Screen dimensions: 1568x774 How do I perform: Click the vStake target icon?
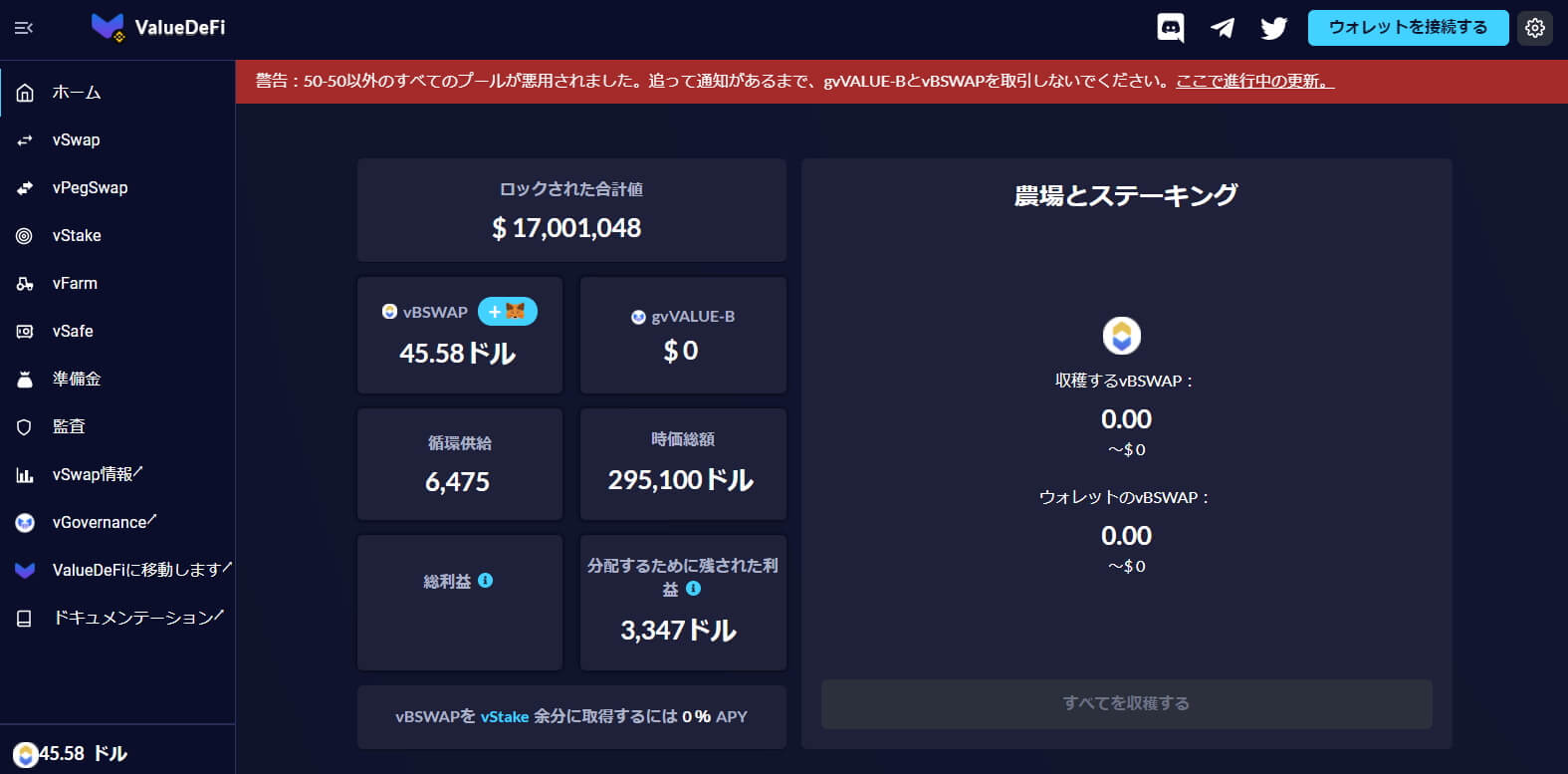pyautogui.click(x=25, y=236)
